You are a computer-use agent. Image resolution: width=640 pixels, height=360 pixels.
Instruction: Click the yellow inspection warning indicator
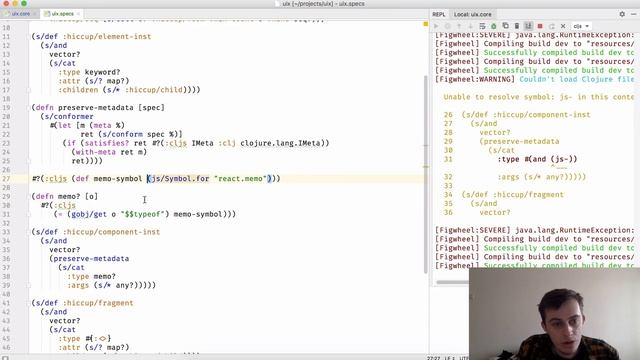pos(426,24)
